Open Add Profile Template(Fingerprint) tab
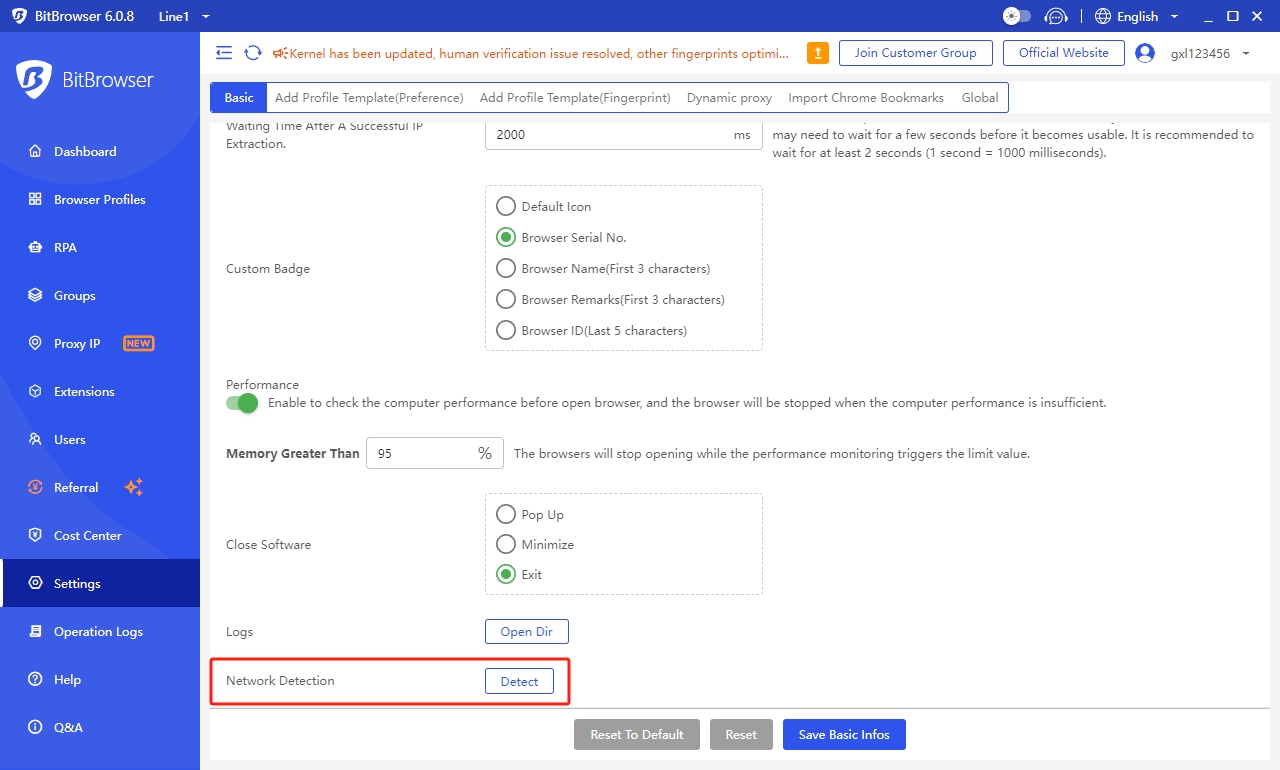Screen dimensions: 1280x770 [575, 98]
